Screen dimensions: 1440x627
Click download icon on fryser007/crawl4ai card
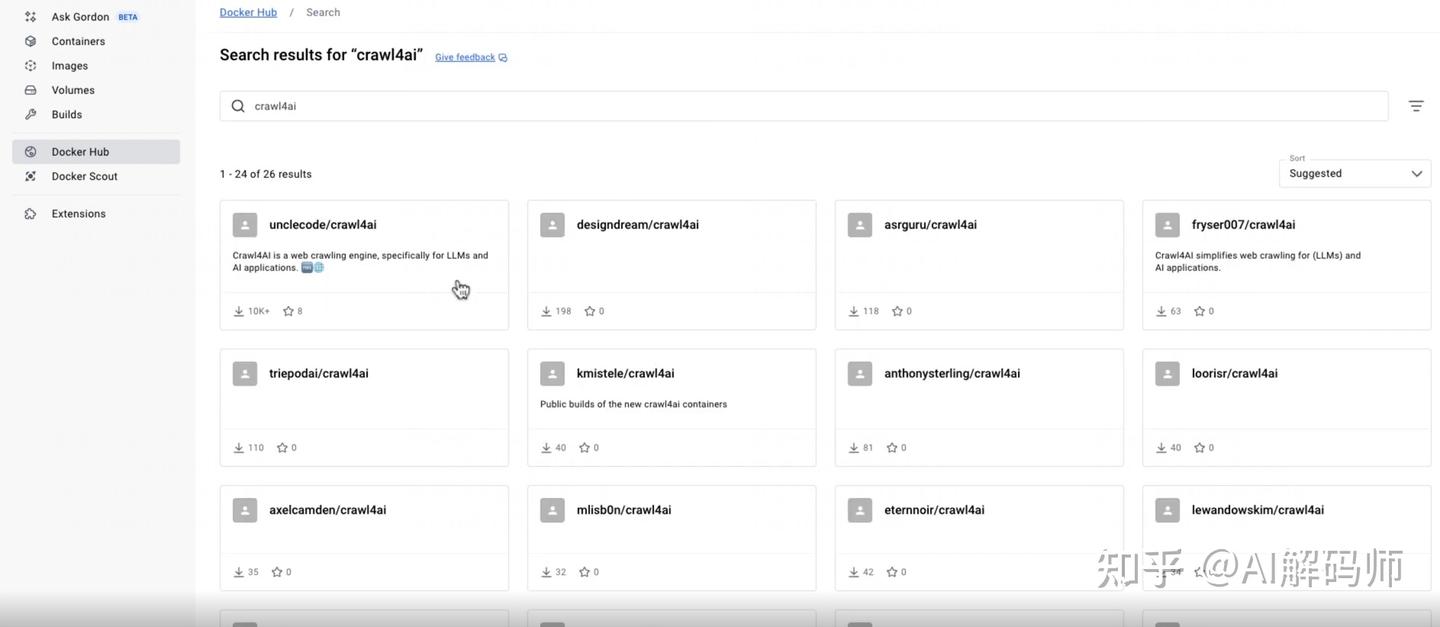1161,311
